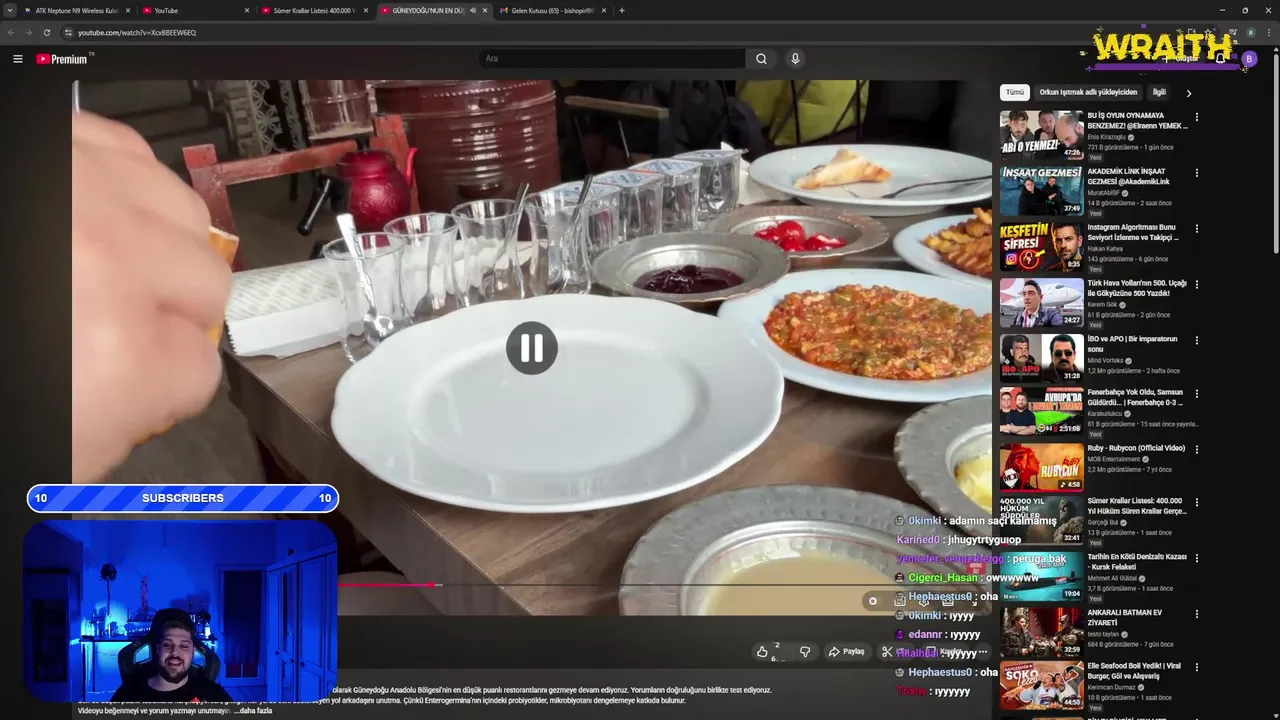Click the search magnifier button
Screen dimensions: 1280x720
pyautogui.click(x=761, y=59)
